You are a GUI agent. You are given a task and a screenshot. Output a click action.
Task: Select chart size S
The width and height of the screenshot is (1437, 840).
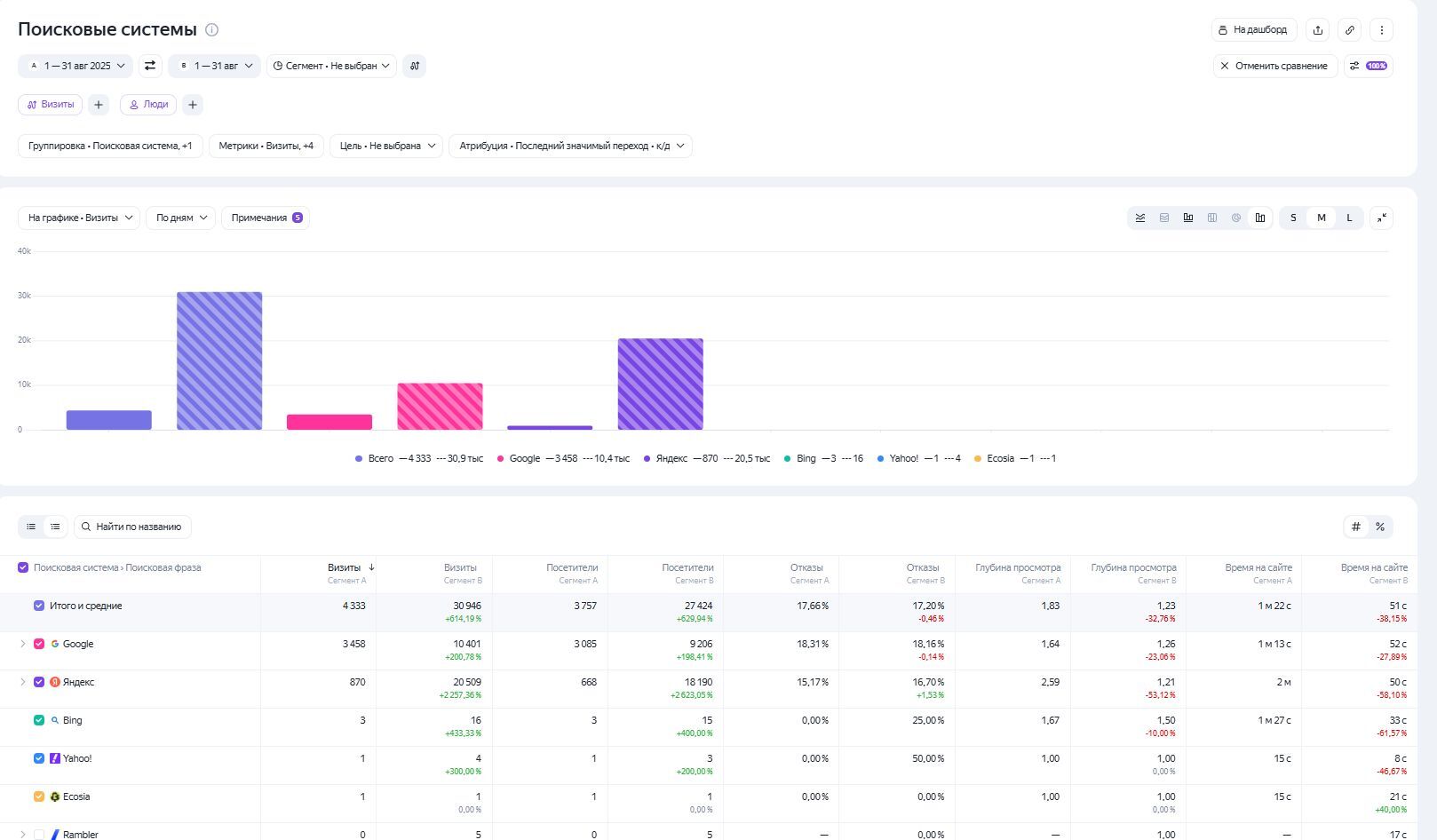pyautogui.click(x=1293, y=218)
